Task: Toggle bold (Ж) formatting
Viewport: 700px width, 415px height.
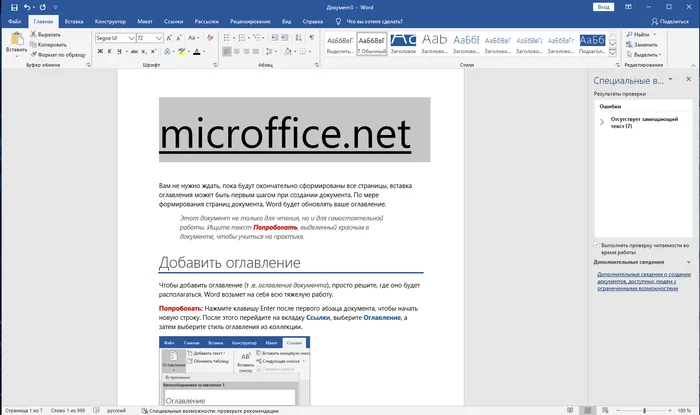Action: point(100,51)
